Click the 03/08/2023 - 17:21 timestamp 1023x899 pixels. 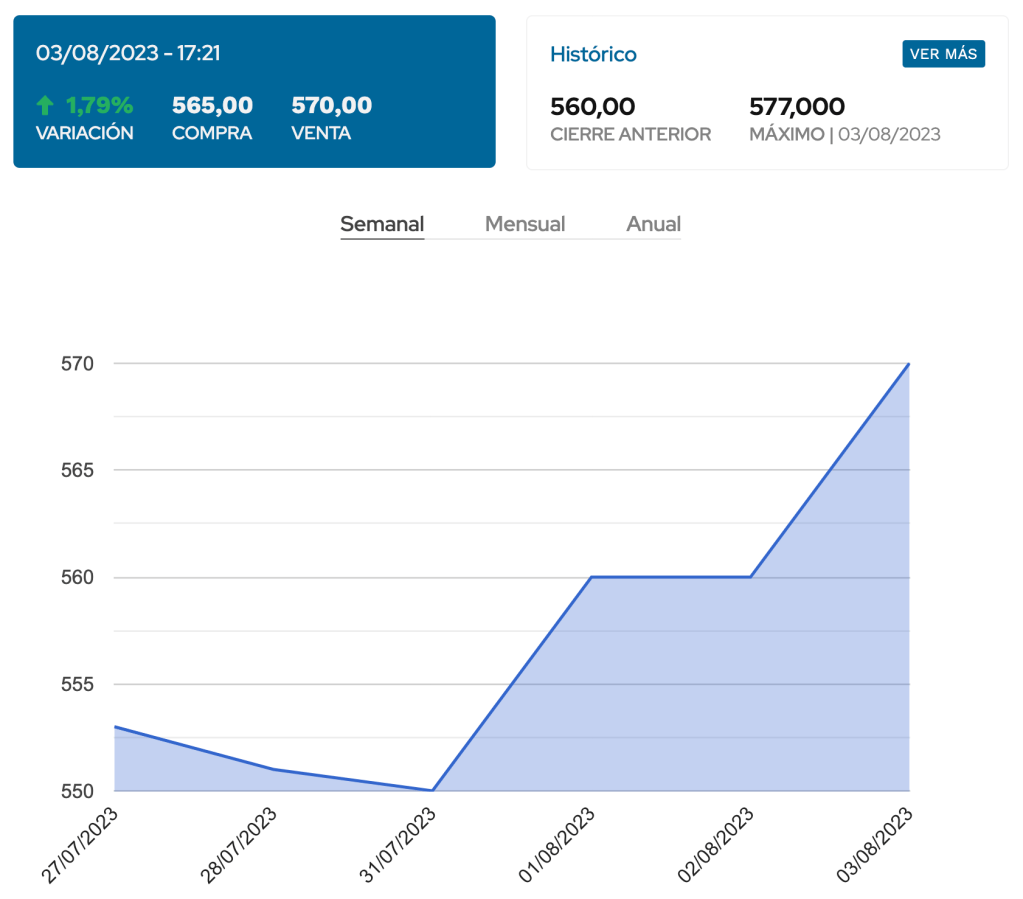[x=128, y=53]
